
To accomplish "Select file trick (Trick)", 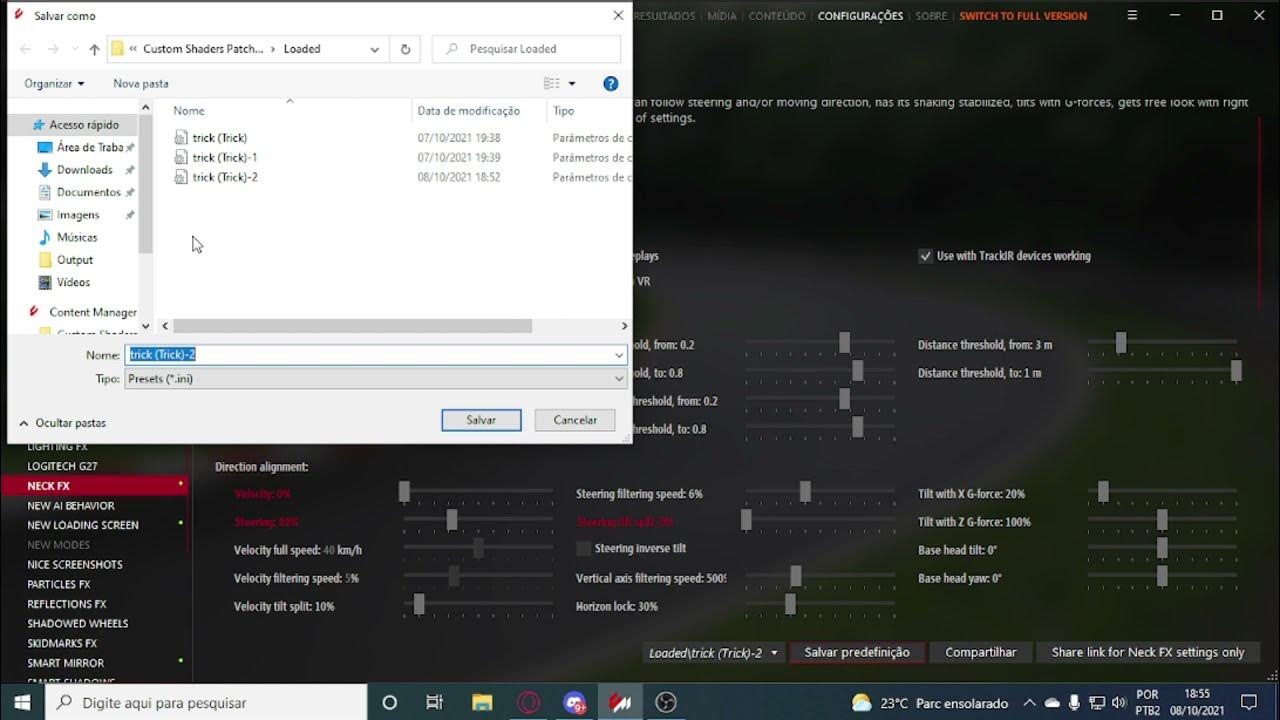I will [219, 138].
